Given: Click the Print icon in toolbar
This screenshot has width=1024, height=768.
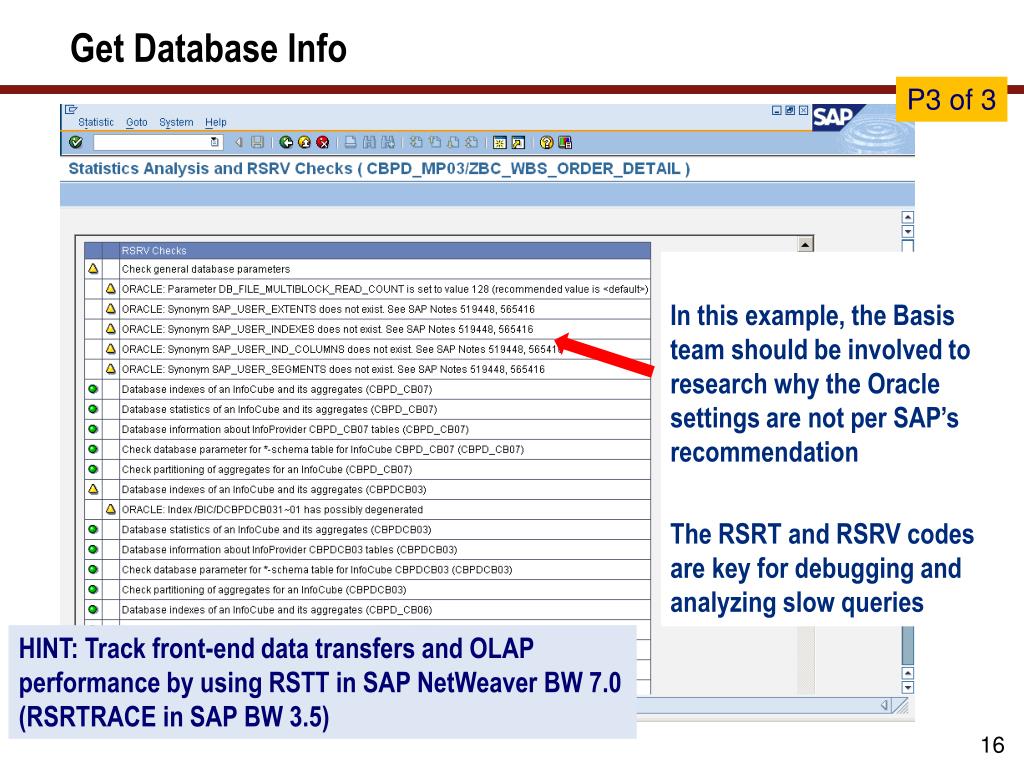Looking at the screenshot, I should (x=351, y=142).
